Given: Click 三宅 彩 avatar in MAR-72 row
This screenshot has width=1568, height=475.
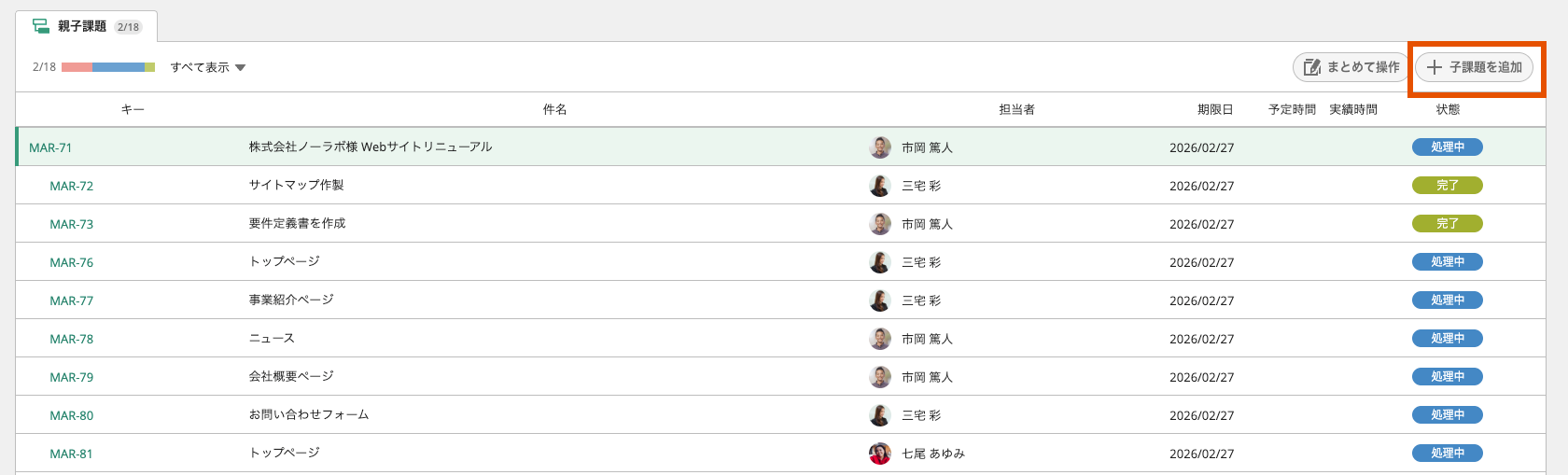Looking at the screenshot, I should click(880, 186).
